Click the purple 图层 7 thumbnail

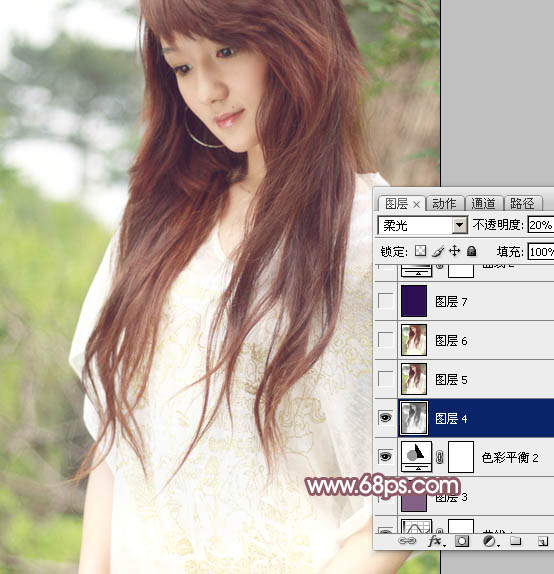414,301
